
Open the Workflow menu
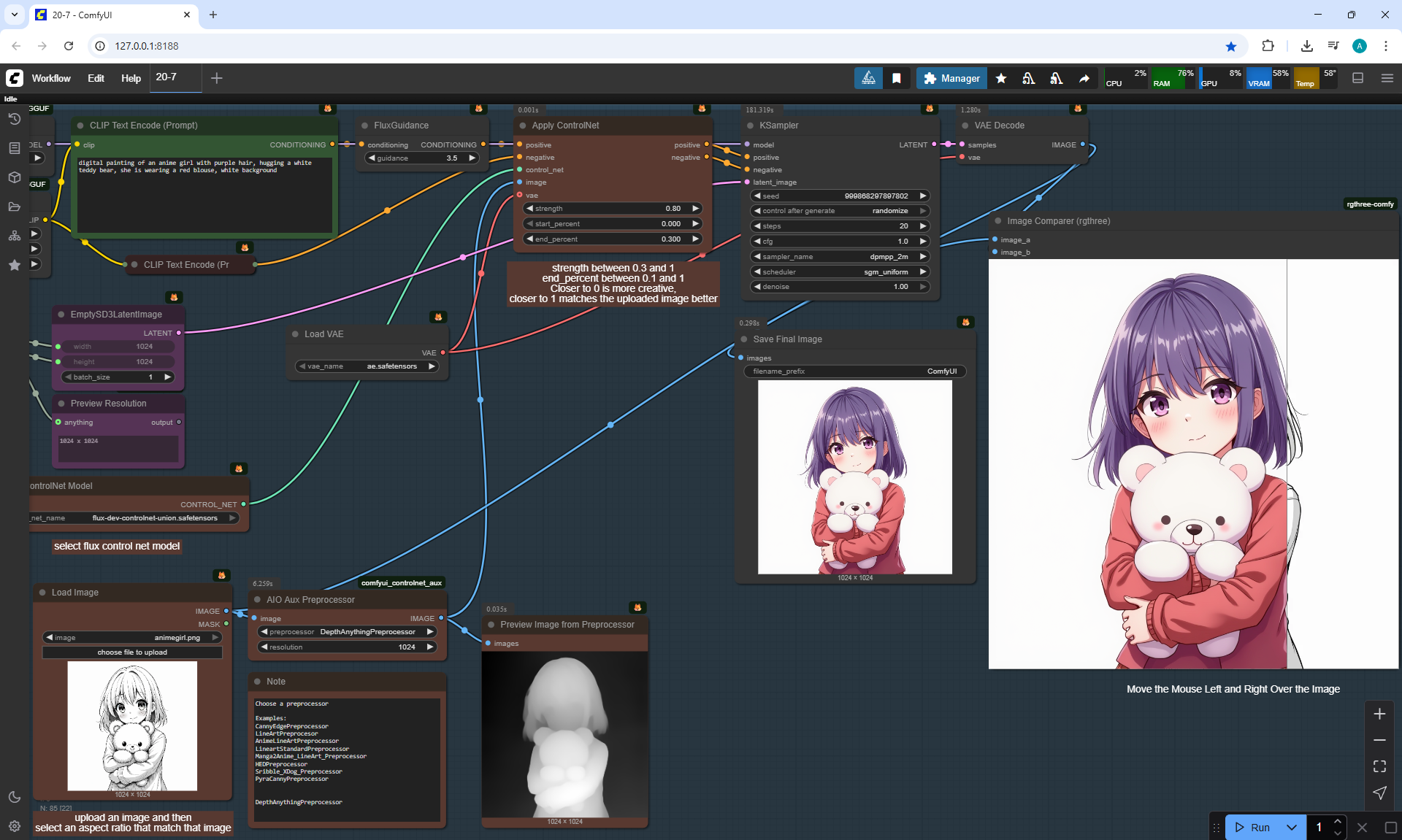[x=51, y=78]
